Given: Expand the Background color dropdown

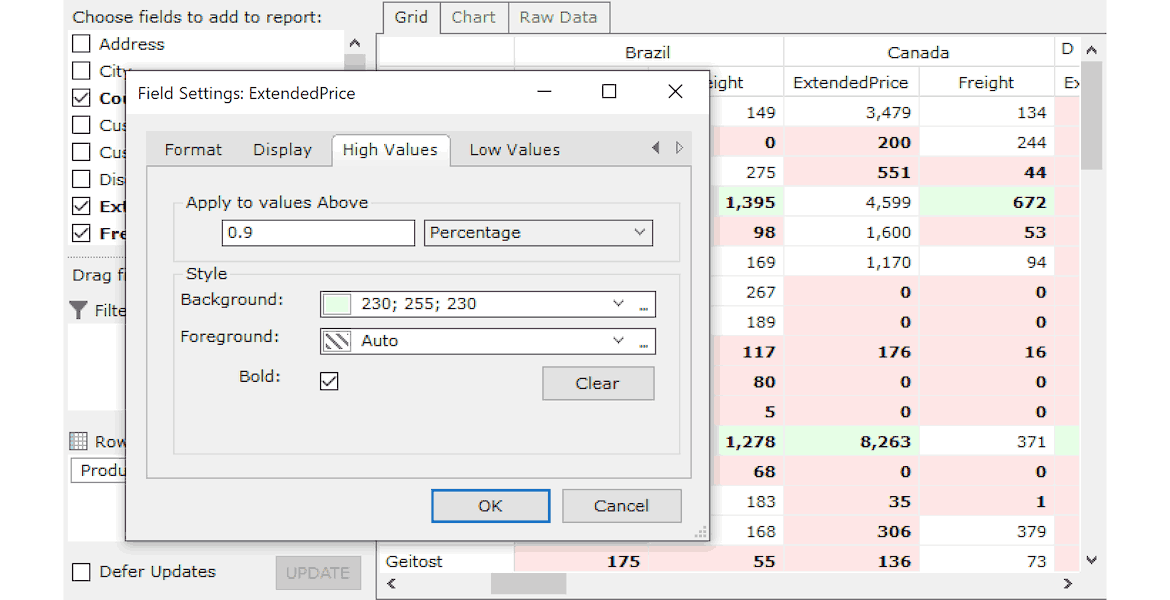Looking at the screenshot, I should pos(618,304).
